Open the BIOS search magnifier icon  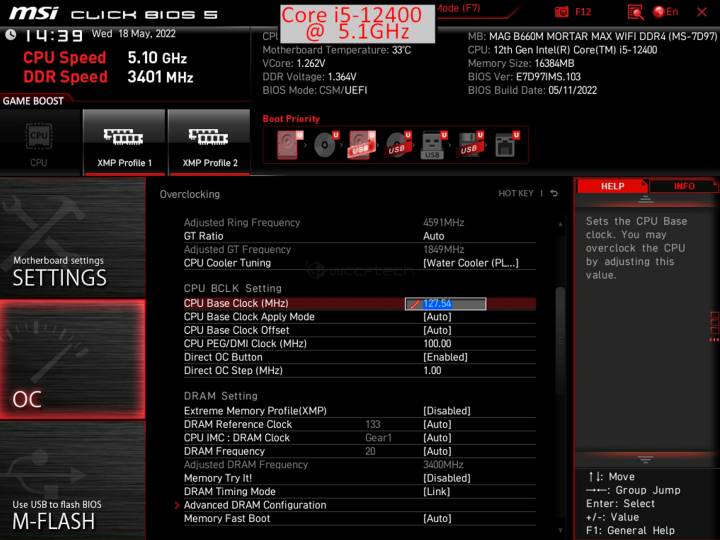(635, 11)
